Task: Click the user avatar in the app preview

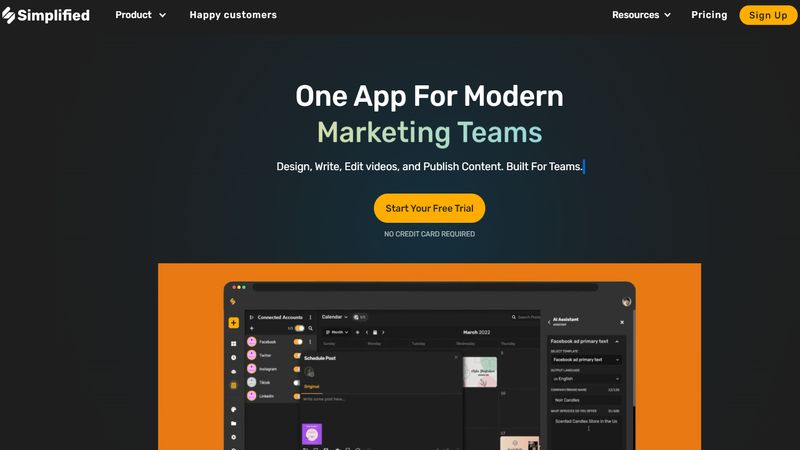Action: (627, 302)
